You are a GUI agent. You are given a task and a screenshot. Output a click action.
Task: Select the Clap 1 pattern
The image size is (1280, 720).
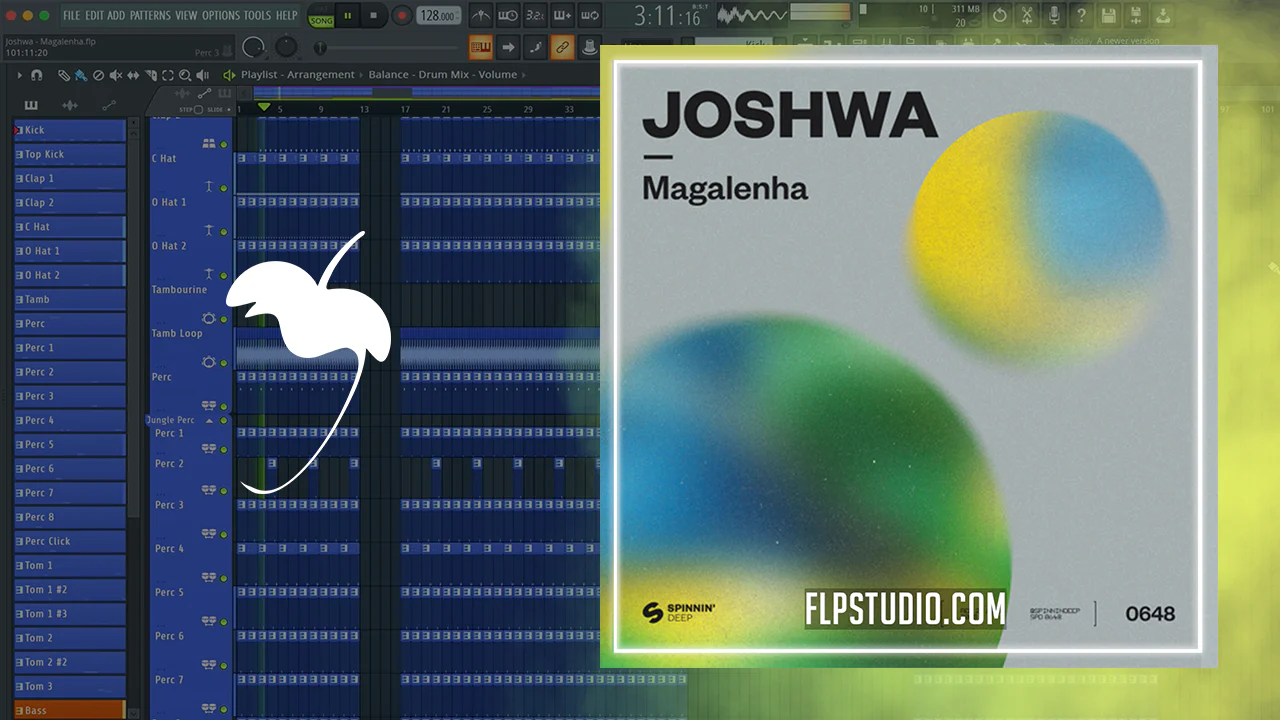coord(70,178)
